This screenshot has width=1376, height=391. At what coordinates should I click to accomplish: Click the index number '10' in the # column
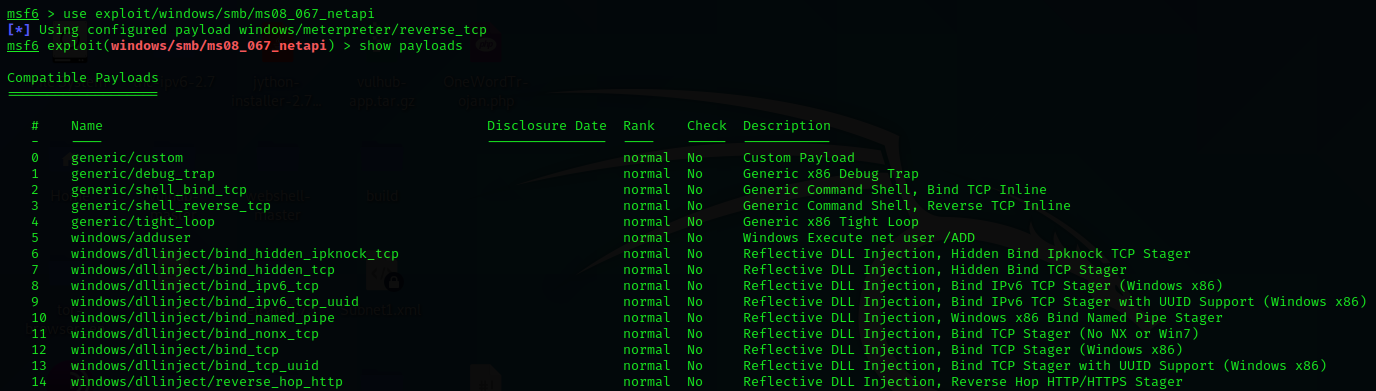pos(39,318)
